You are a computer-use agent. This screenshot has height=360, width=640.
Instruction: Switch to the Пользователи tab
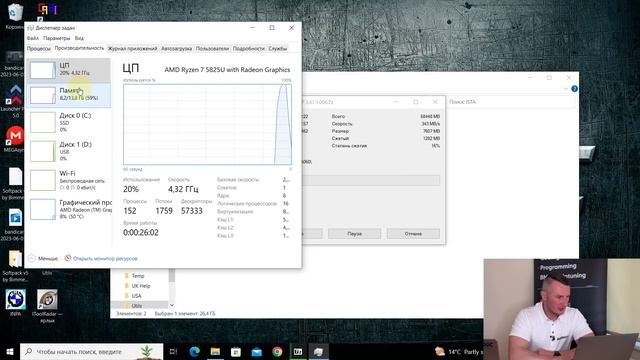pos(212,49)
